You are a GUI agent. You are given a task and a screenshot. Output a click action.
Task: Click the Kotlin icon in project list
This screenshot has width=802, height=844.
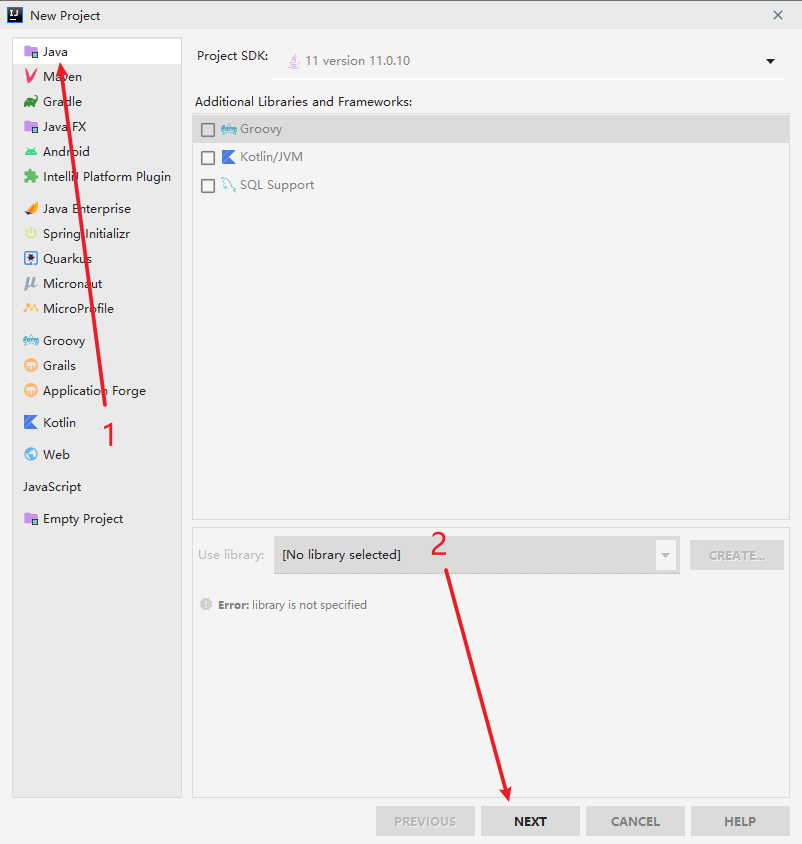coord(31,423)
